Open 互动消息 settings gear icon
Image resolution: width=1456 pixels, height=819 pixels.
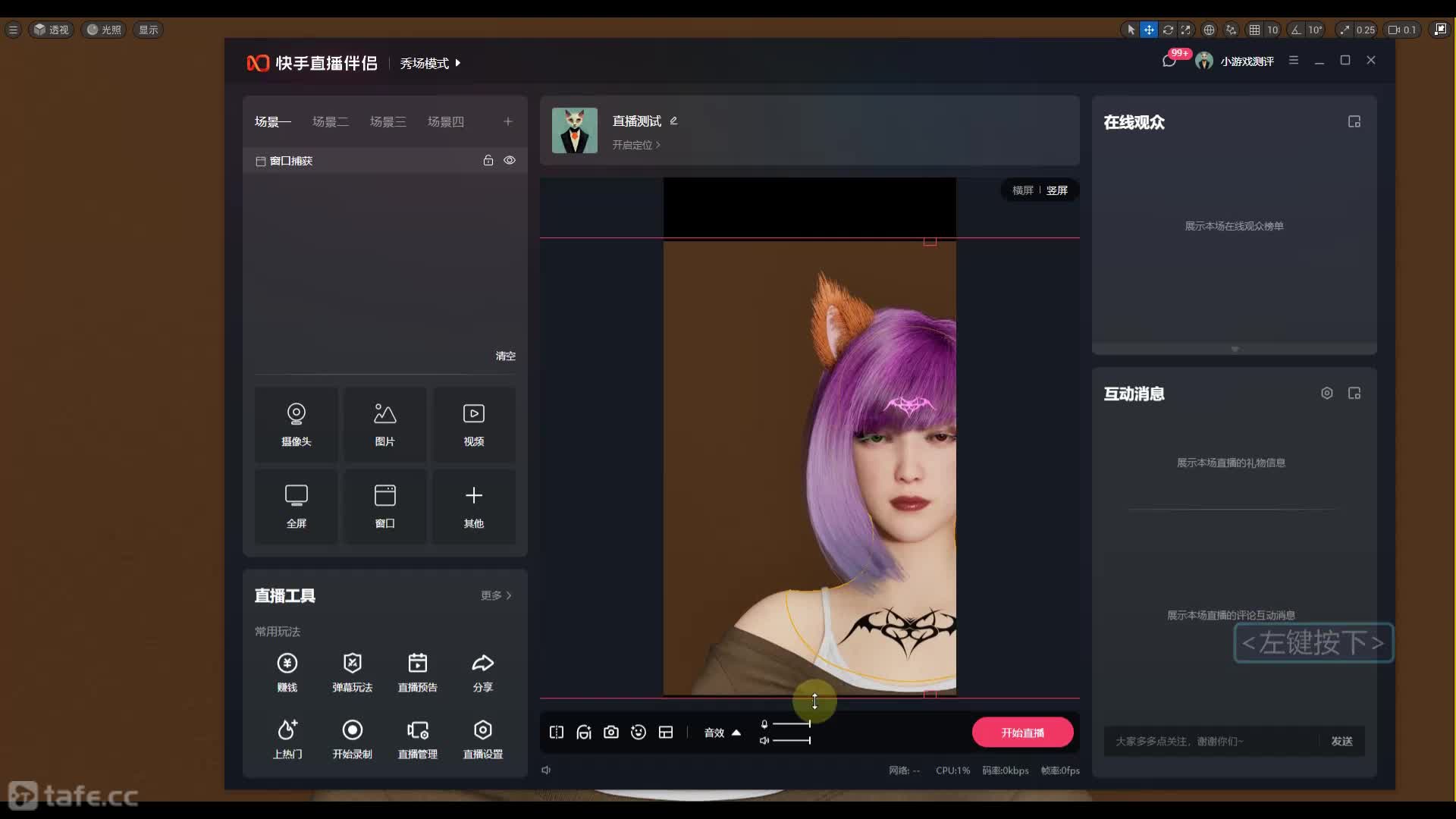(x=1326, y=394)
